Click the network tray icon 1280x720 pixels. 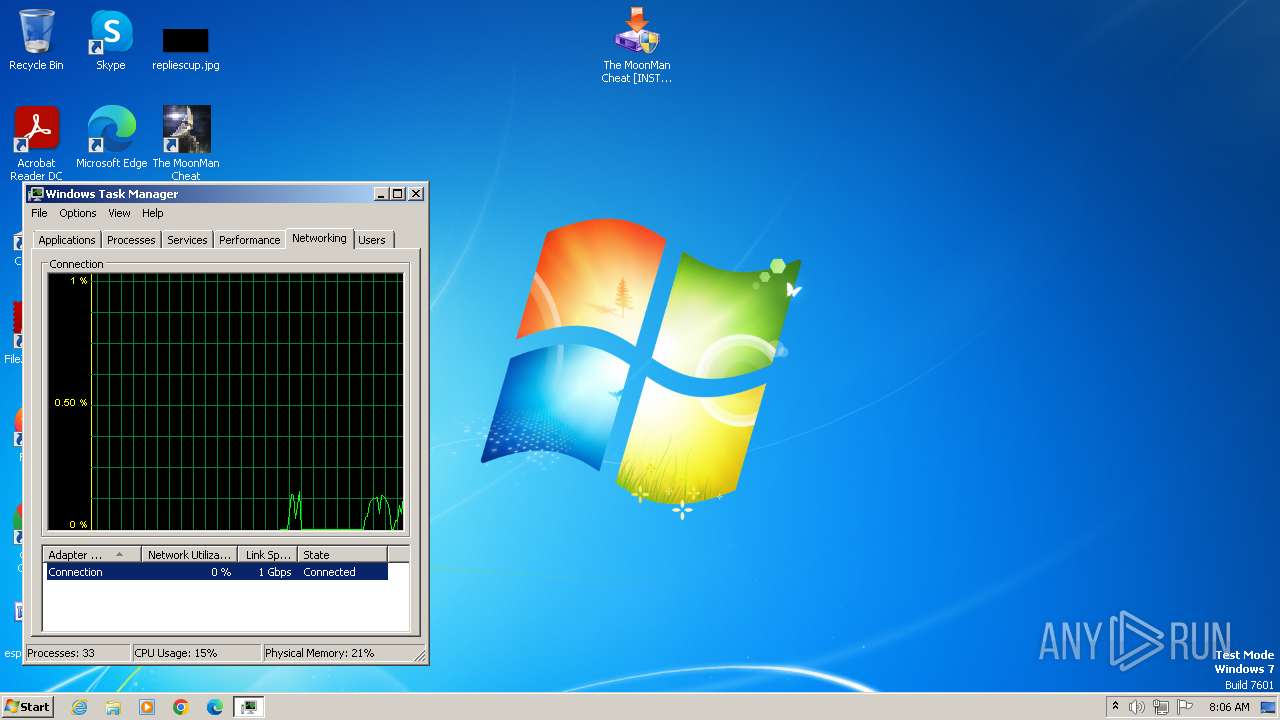1161,707
